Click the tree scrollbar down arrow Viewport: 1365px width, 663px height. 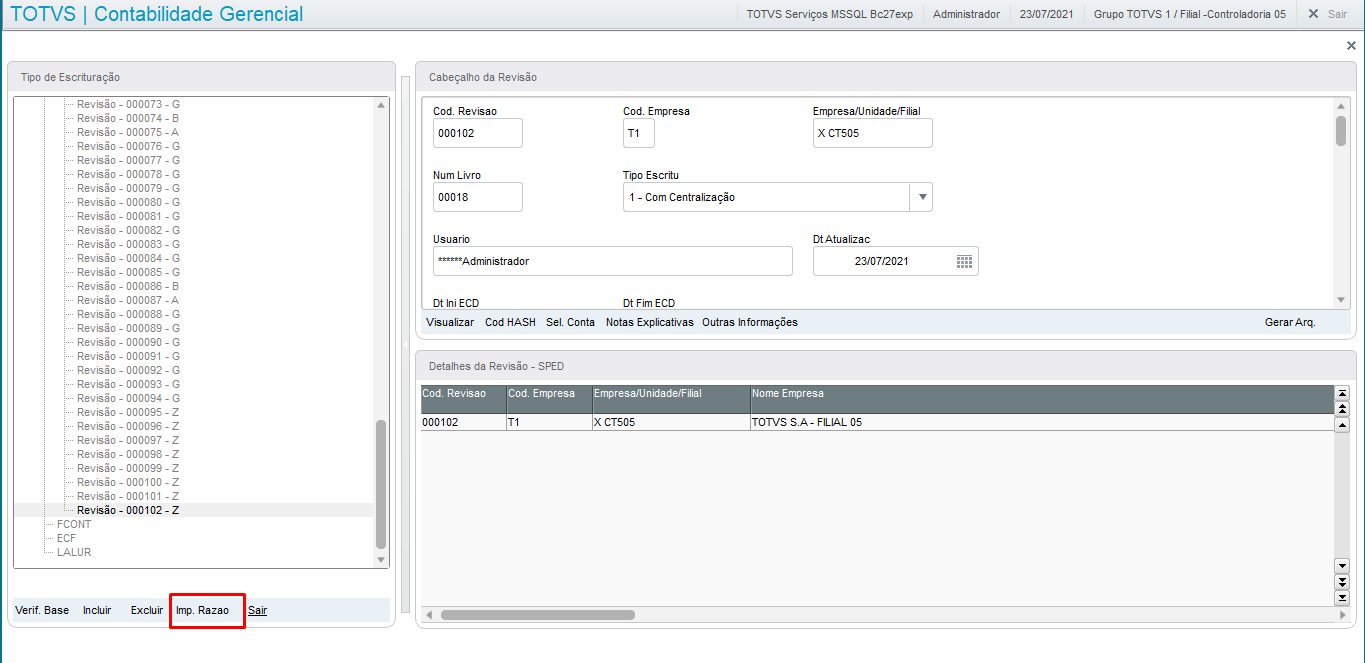(380, 560)
